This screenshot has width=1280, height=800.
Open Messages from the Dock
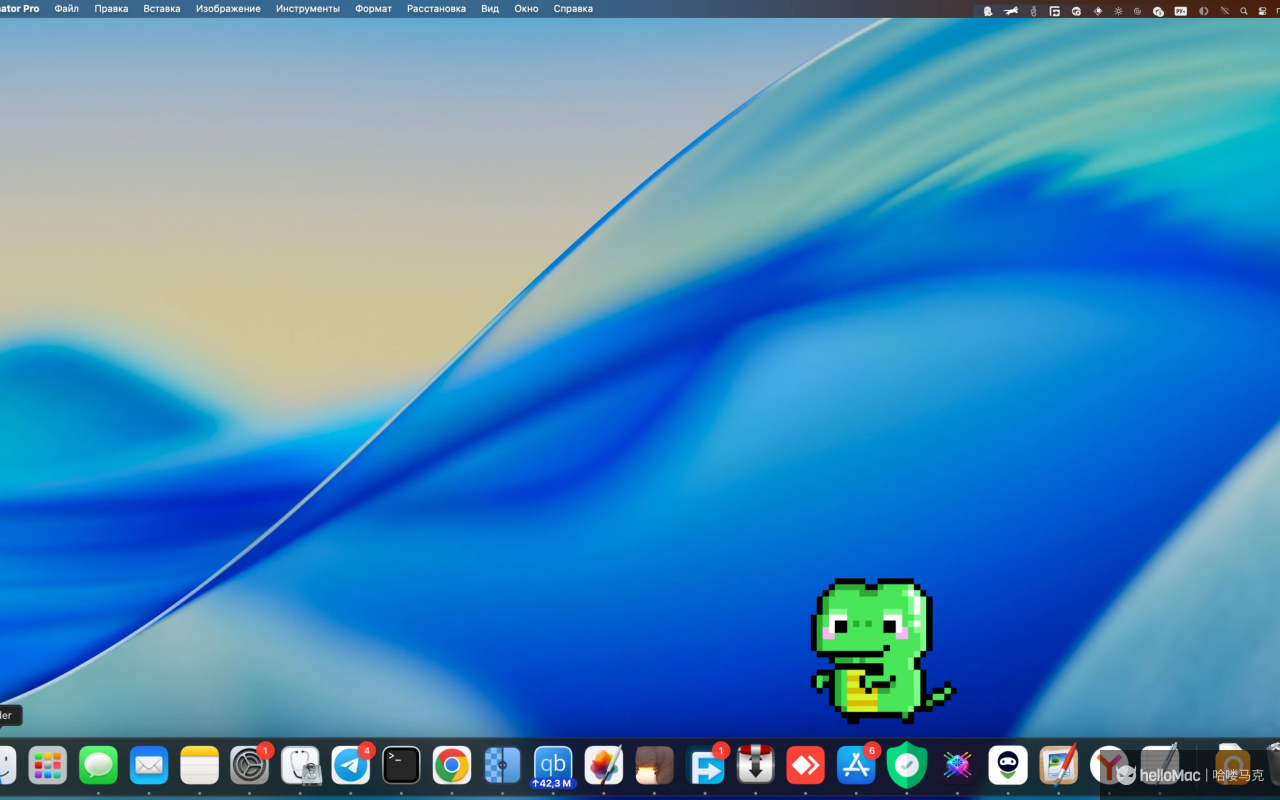click(x=98, y=766)
